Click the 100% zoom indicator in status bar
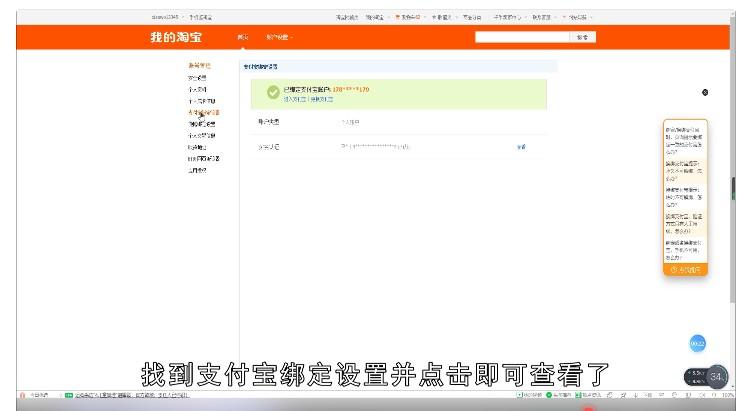The image size is (746, 411). tap(728, 395)
